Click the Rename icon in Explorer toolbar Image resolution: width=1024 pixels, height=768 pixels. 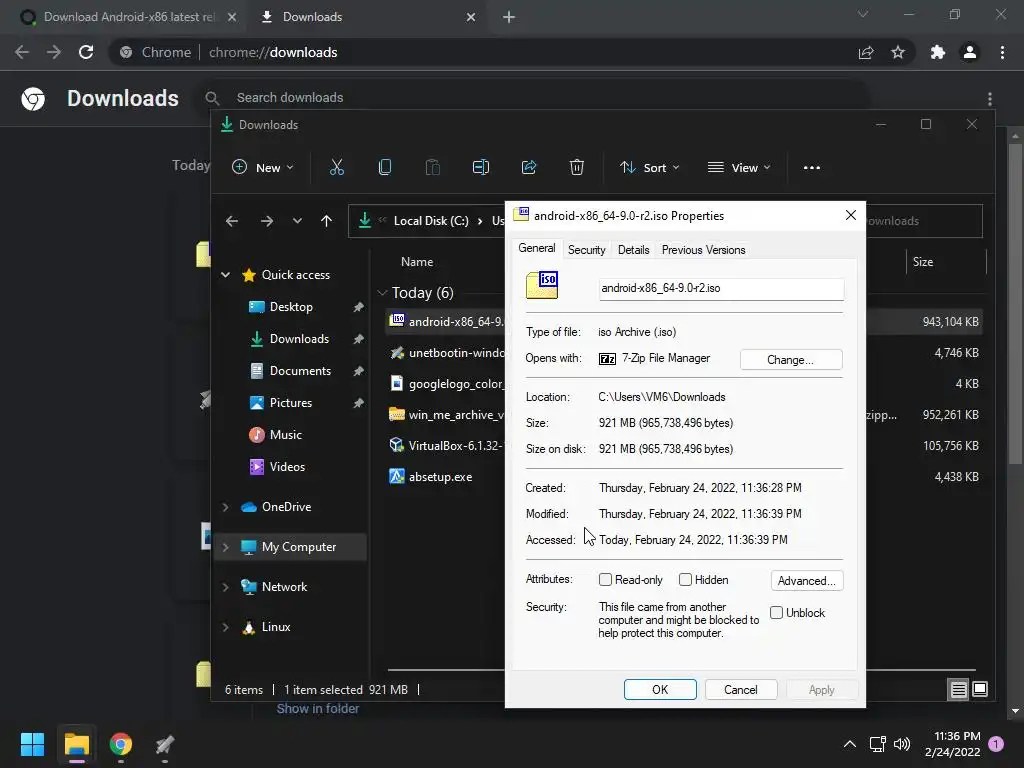(481, 167)
